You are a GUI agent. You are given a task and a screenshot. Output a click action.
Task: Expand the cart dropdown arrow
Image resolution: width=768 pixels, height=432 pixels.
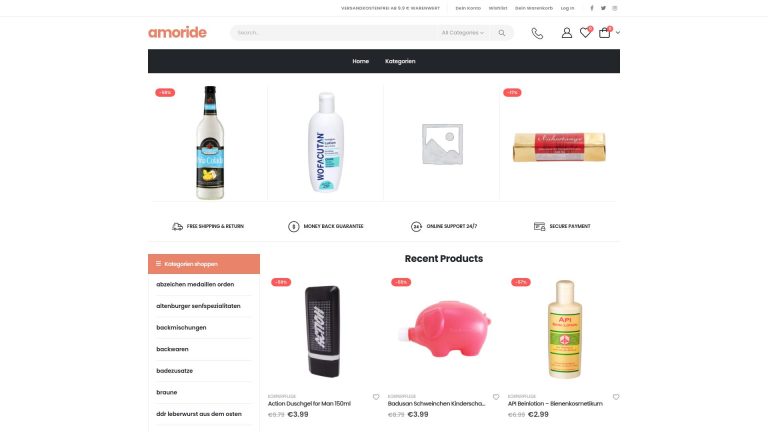(x=618, y=33)
